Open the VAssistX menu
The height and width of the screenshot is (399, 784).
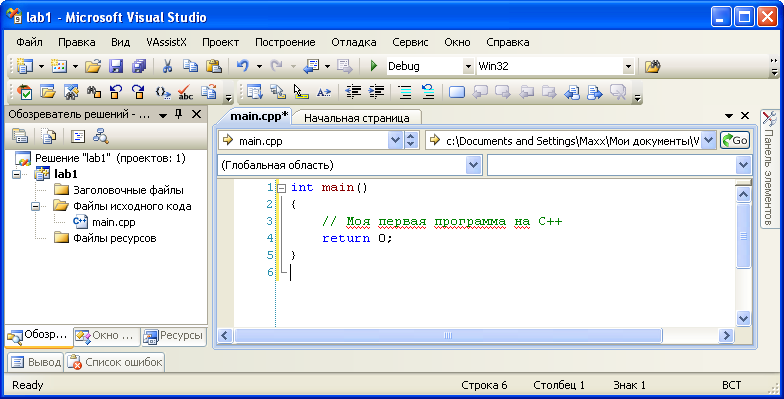pos(166,42)
